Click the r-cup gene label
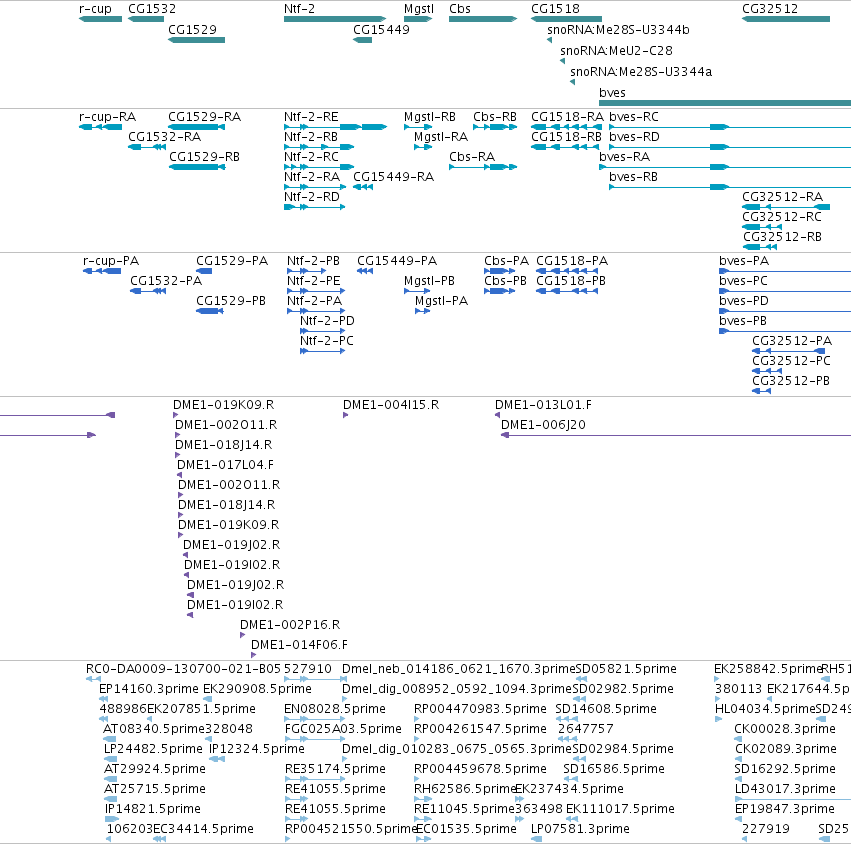This screenshot has width=851, height=844. [95, 9]
